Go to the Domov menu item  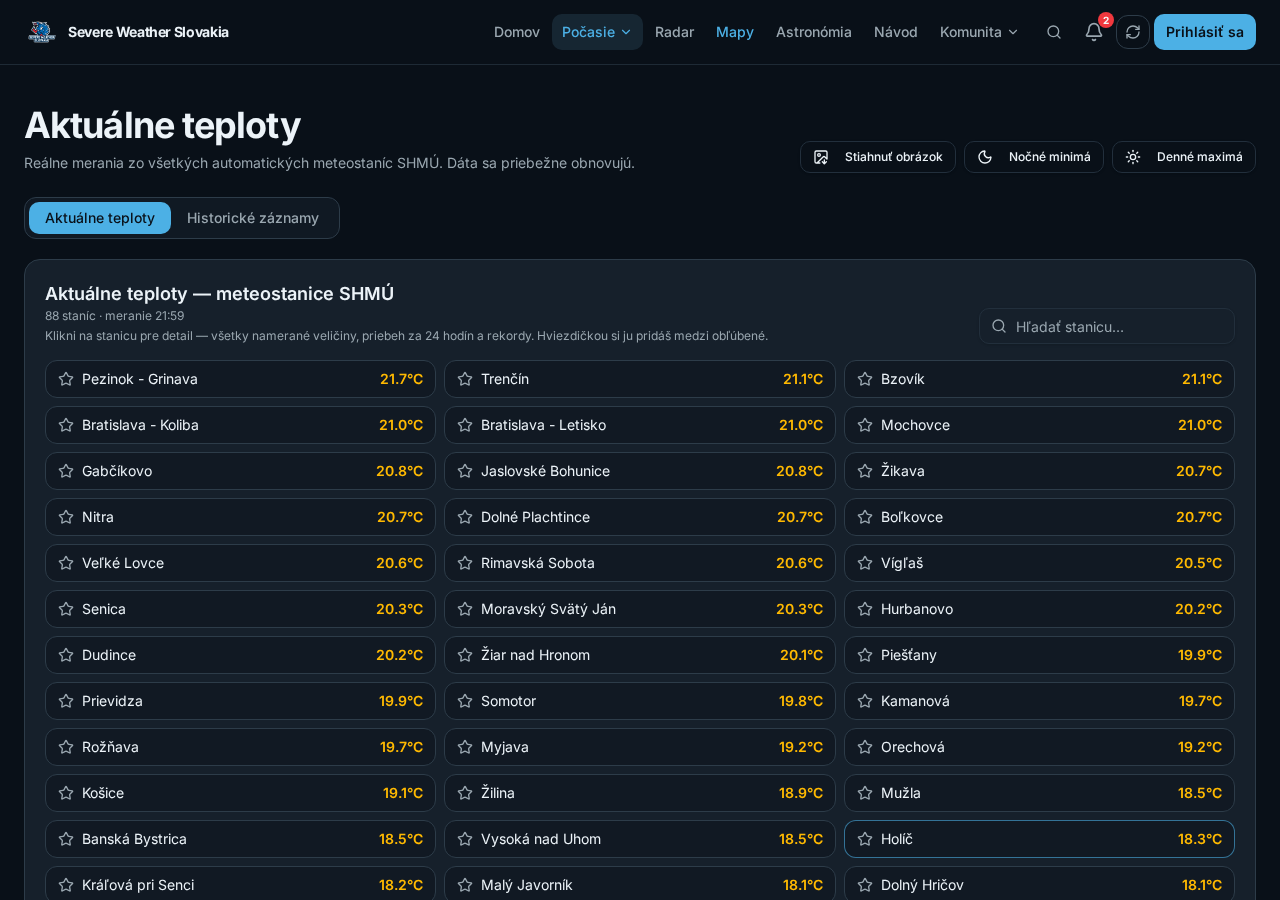point(517,32)
